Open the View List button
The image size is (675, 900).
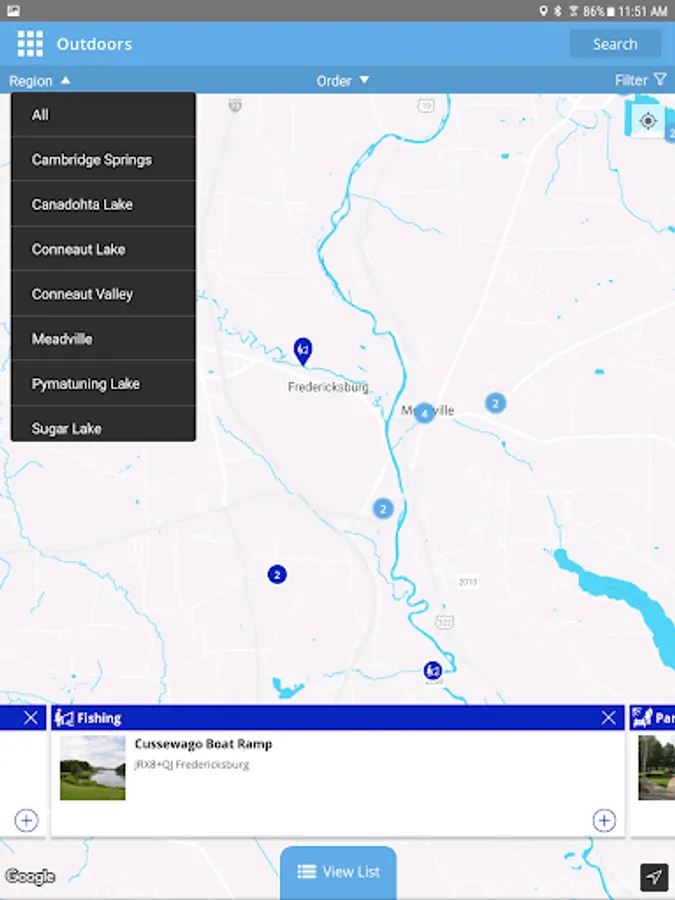coord(338,872)
